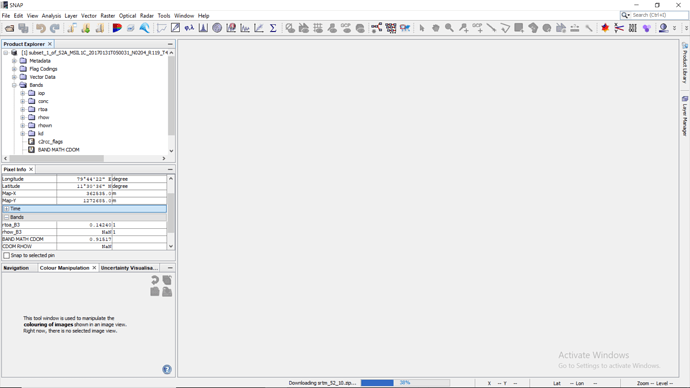
Task: Open the Layer Manager side panel
Action: (685, 116)
